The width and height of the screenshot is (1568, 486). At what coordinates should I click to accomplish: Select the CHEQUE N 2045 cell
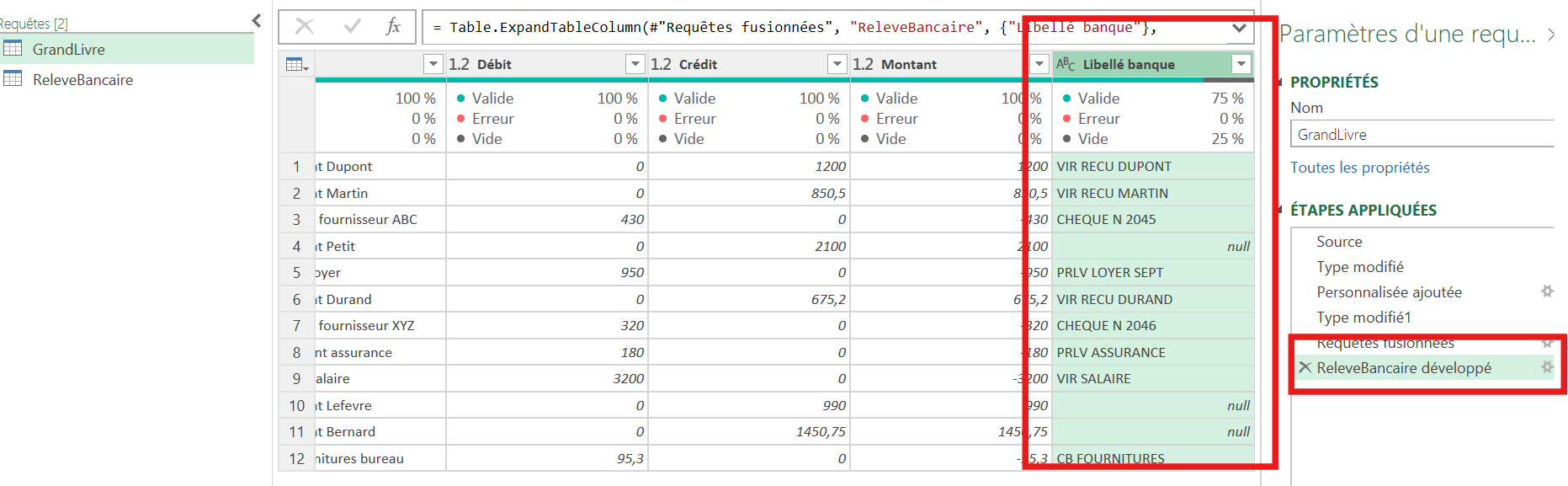tap(1153, 220)
